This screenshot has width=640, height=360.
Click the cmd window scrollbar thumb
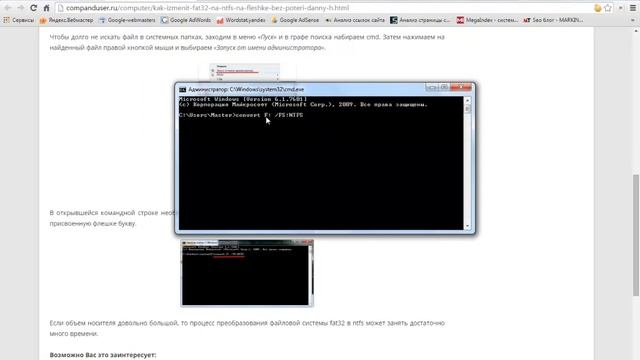point(467,109)
